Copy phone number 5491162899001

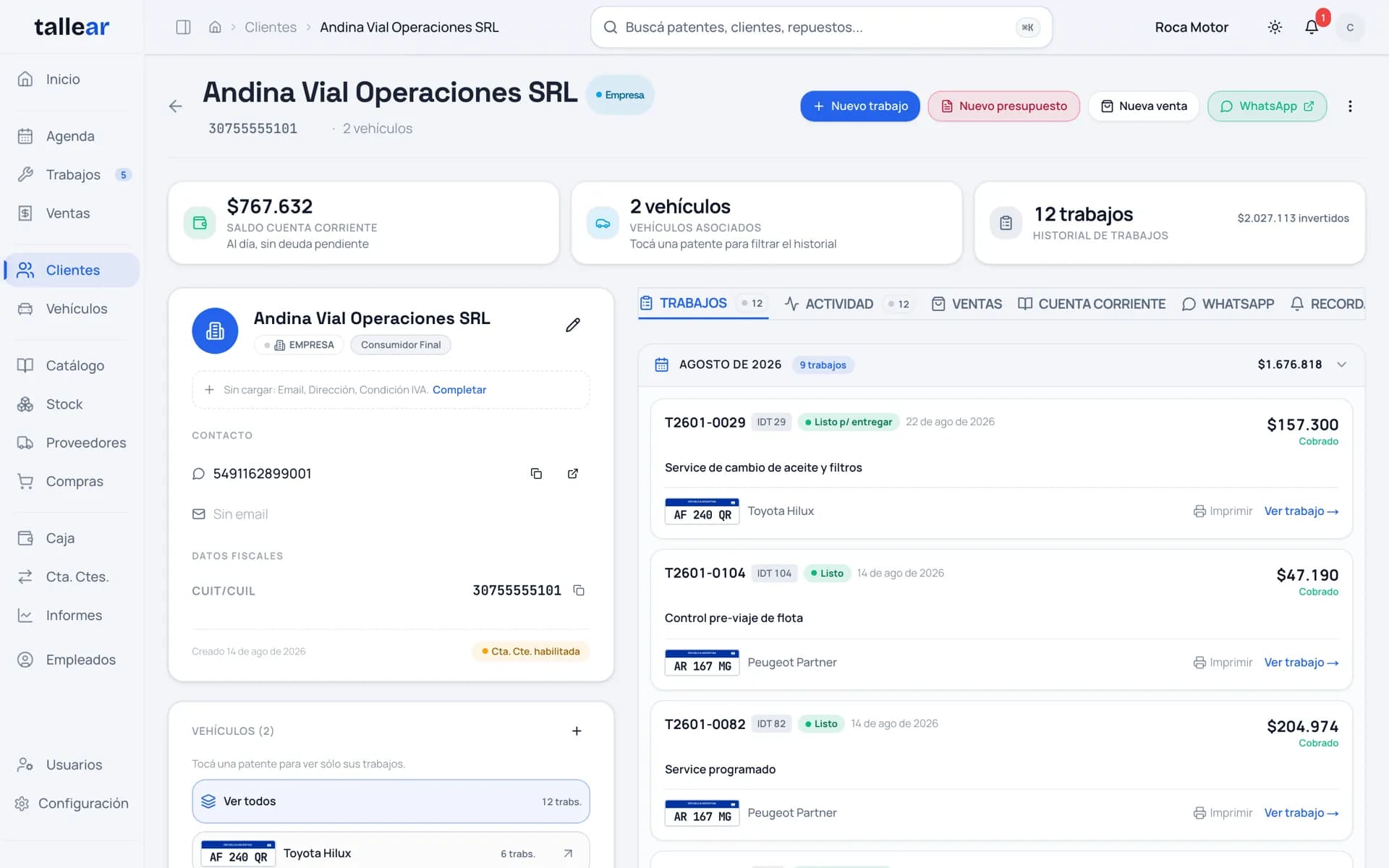(x=536, y=474)
